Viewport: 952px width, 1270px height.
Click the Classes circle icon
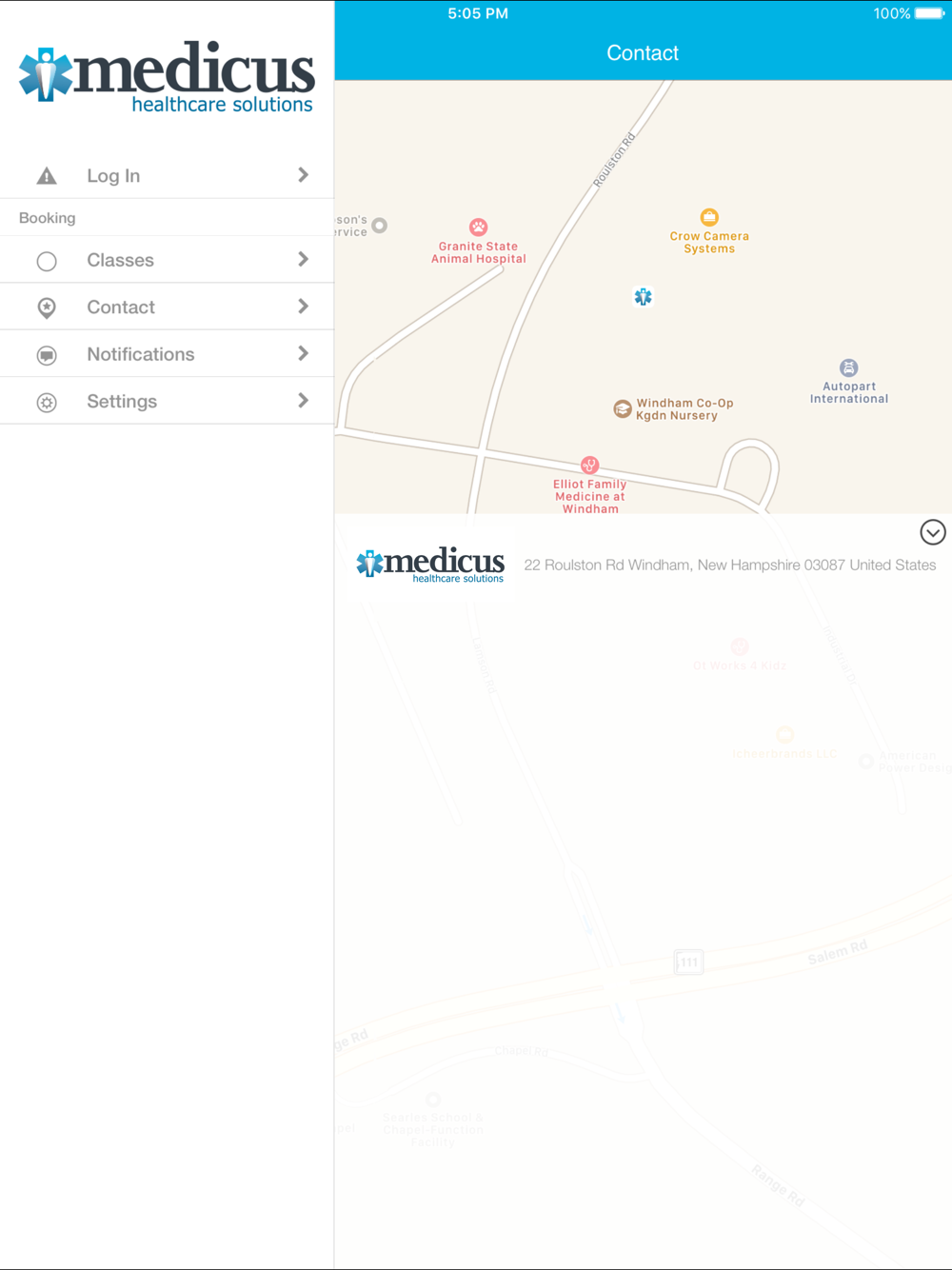pos(47,261)
